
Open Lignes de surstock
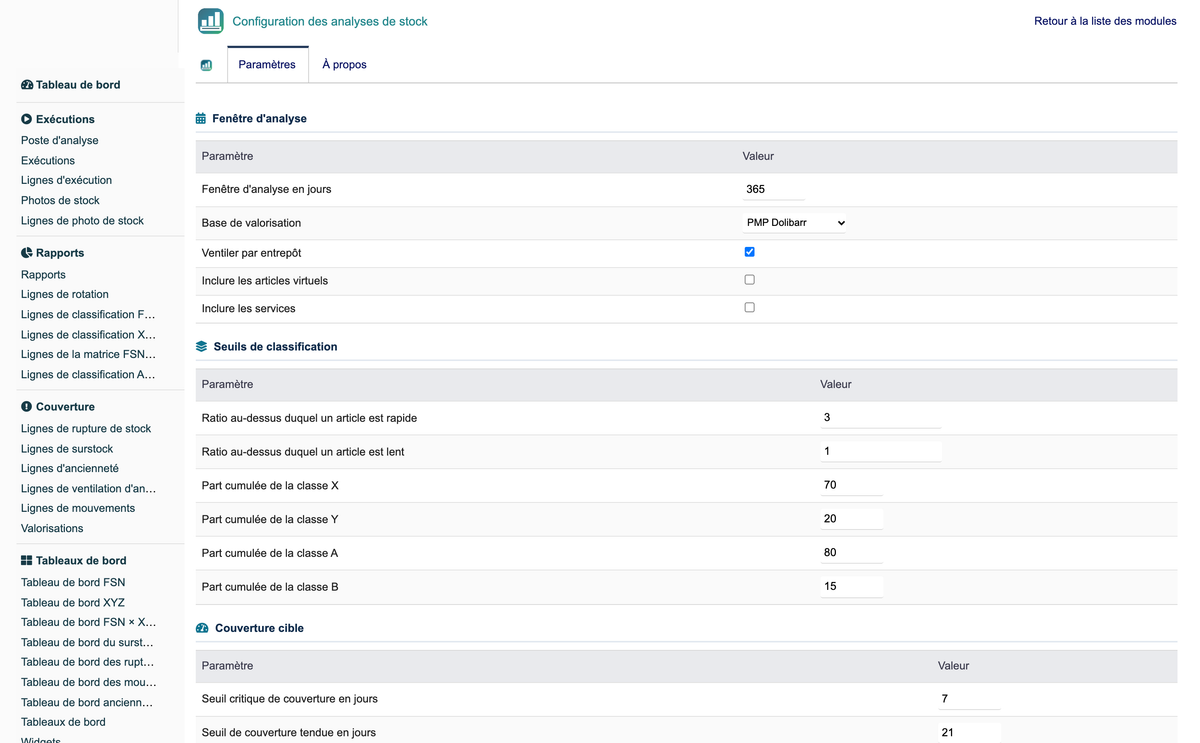[67, 449]
